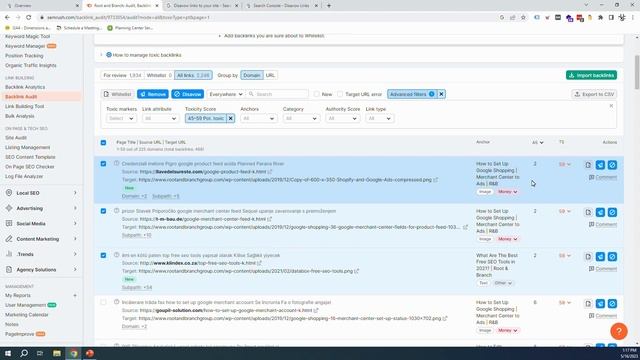Open Windows taskbar search
This screenshot has height=360, width=640.
(x=24, y=353)
